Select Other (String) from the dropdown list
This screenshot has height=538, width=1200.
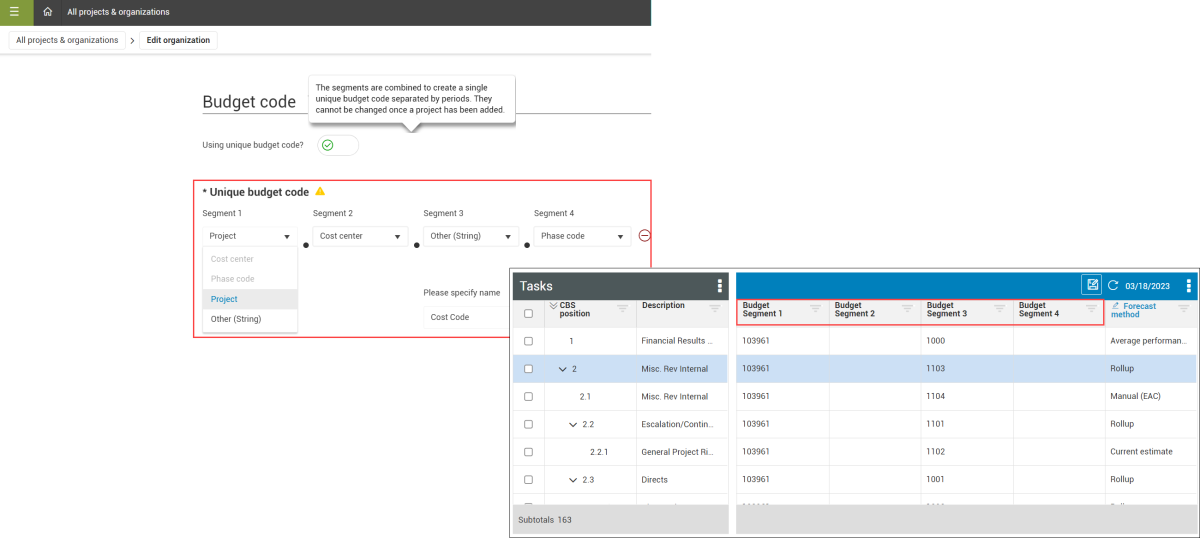pos(236,319)
